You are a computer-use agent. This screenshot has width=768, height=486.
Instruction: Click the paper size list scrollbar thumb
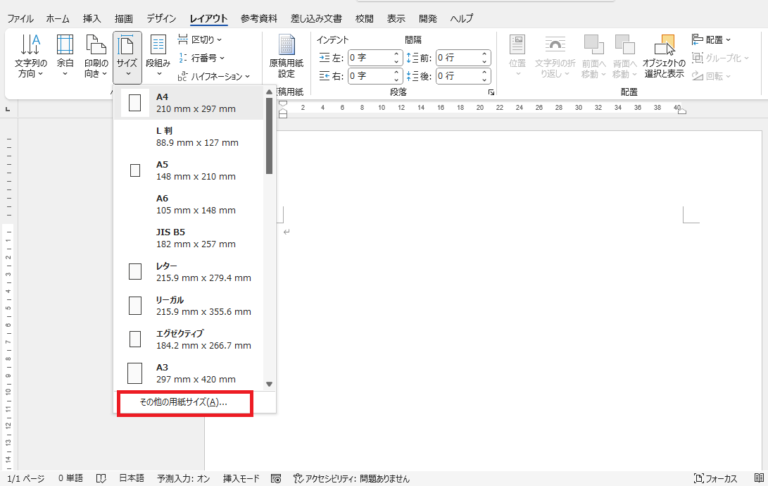click(x=269, y=136)
